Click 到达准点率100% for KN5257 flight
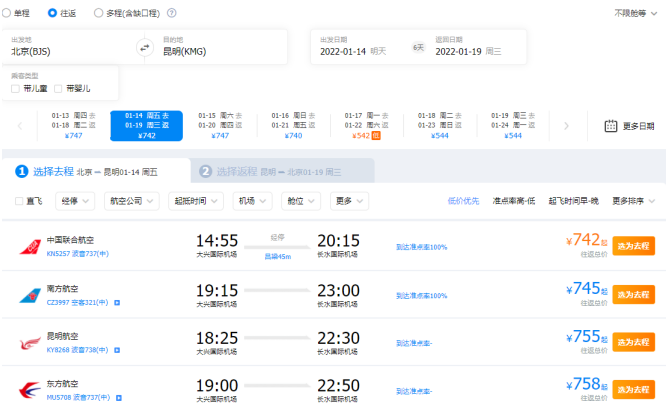Image resolution: width=670 pixels, height=406 pixels. (x=421, y=247)
